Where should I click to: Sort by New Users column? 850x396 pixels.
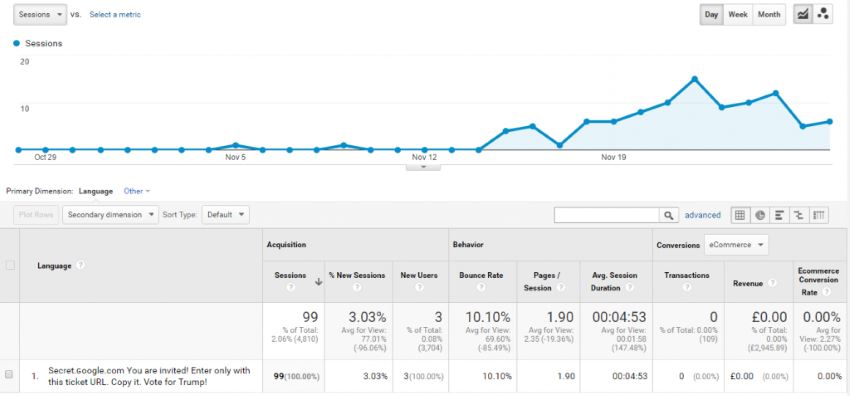coord(418,275)
